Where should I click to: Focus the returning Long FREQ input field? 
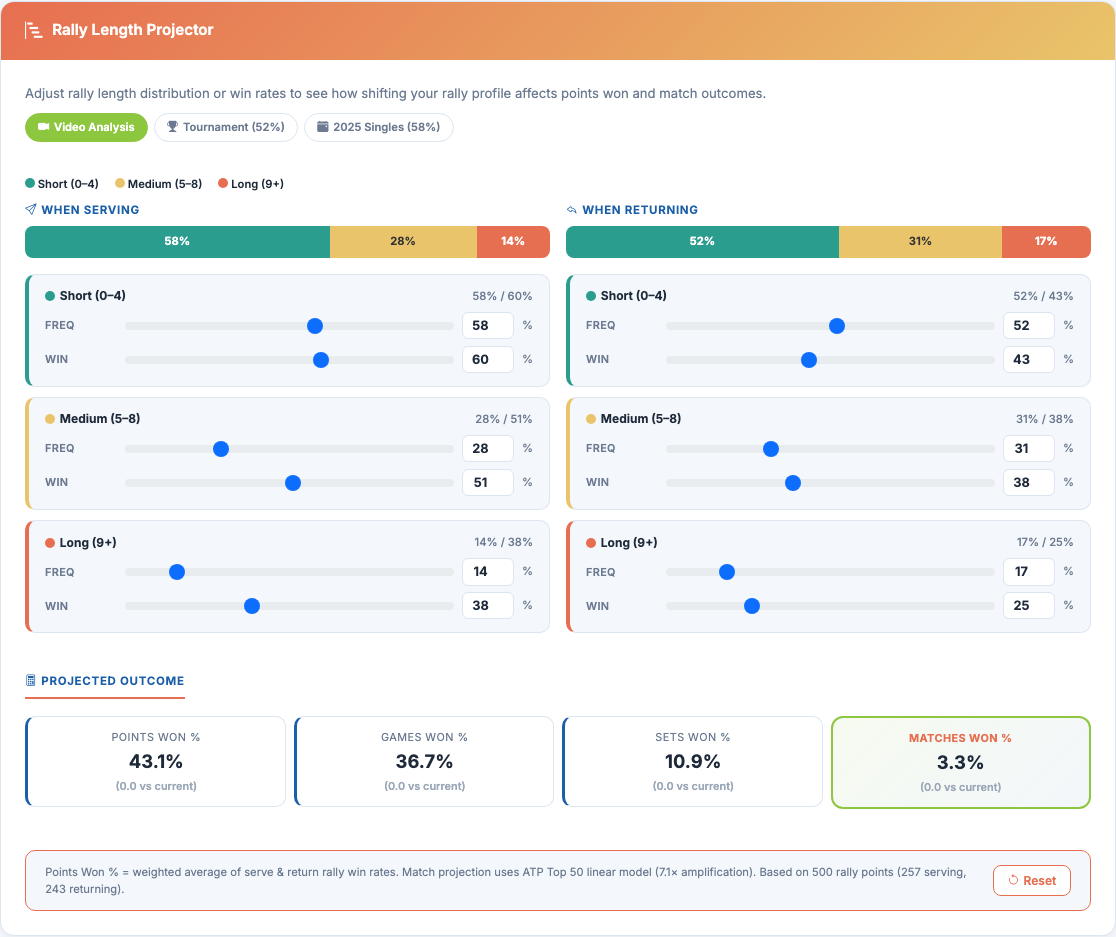pyautogui.click(x=1028, y=572)
